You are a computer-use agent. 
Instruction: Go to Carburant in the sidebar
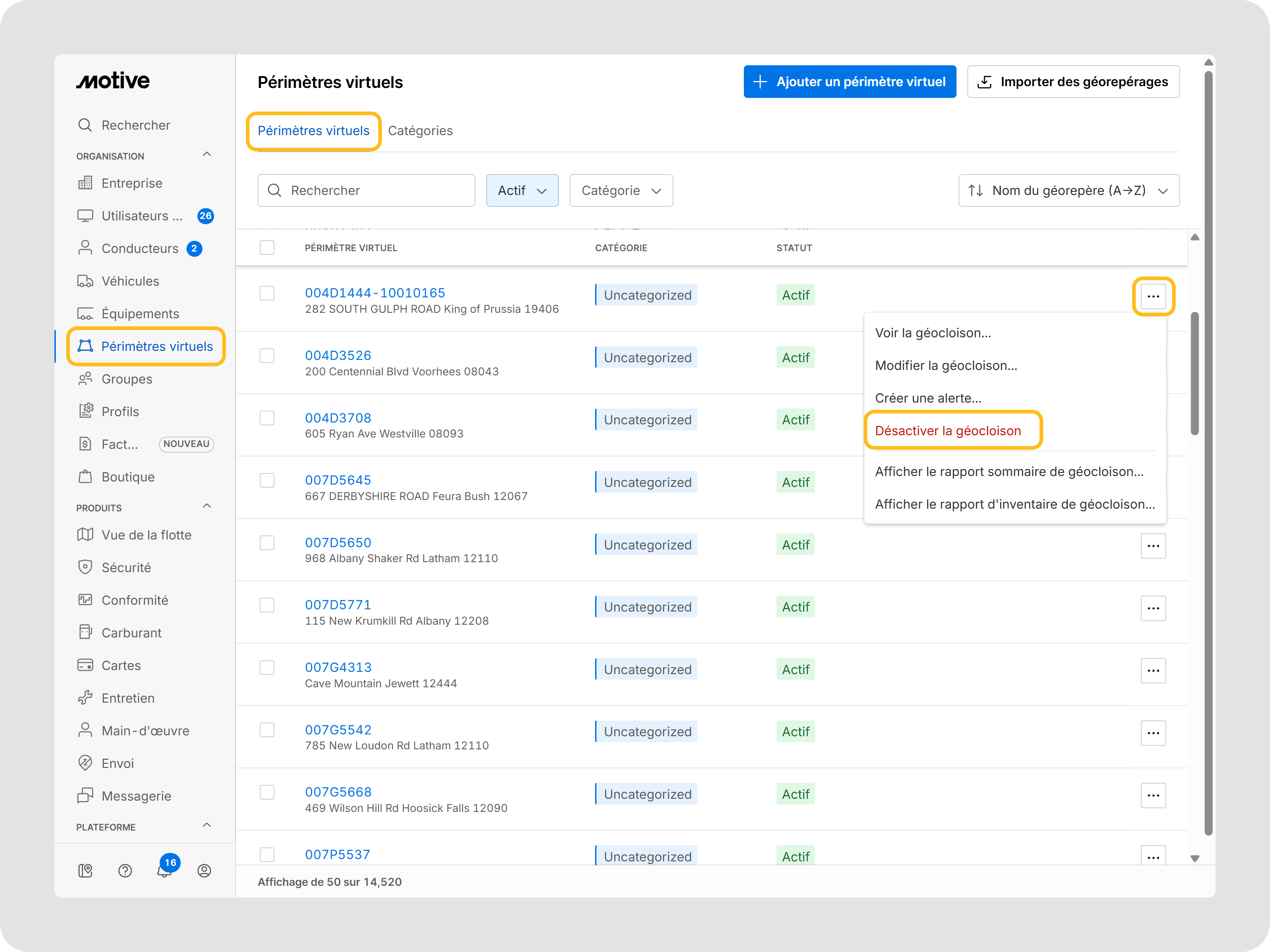point(131,632)
